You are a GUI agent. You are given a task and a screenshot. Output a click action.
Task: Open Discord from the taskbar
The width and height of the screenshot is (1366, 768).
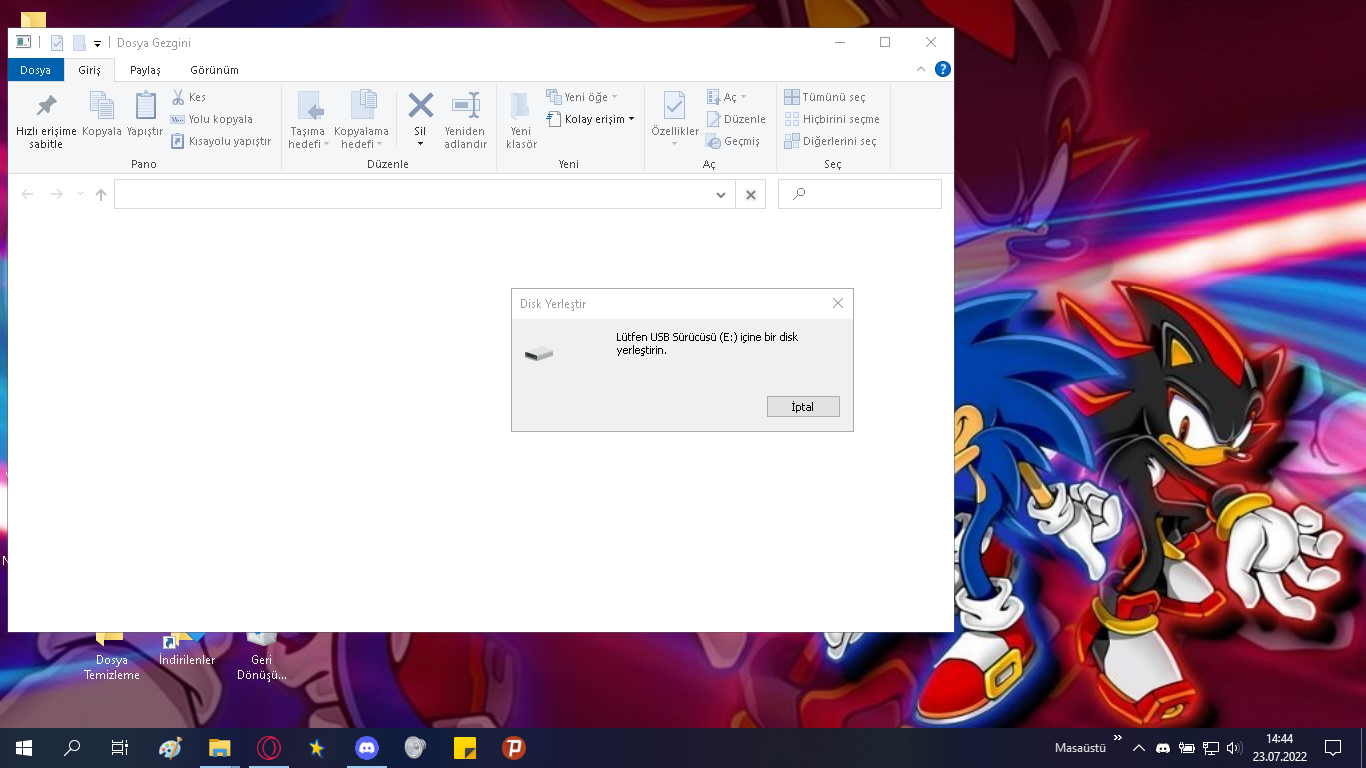(x=367, y=748)
